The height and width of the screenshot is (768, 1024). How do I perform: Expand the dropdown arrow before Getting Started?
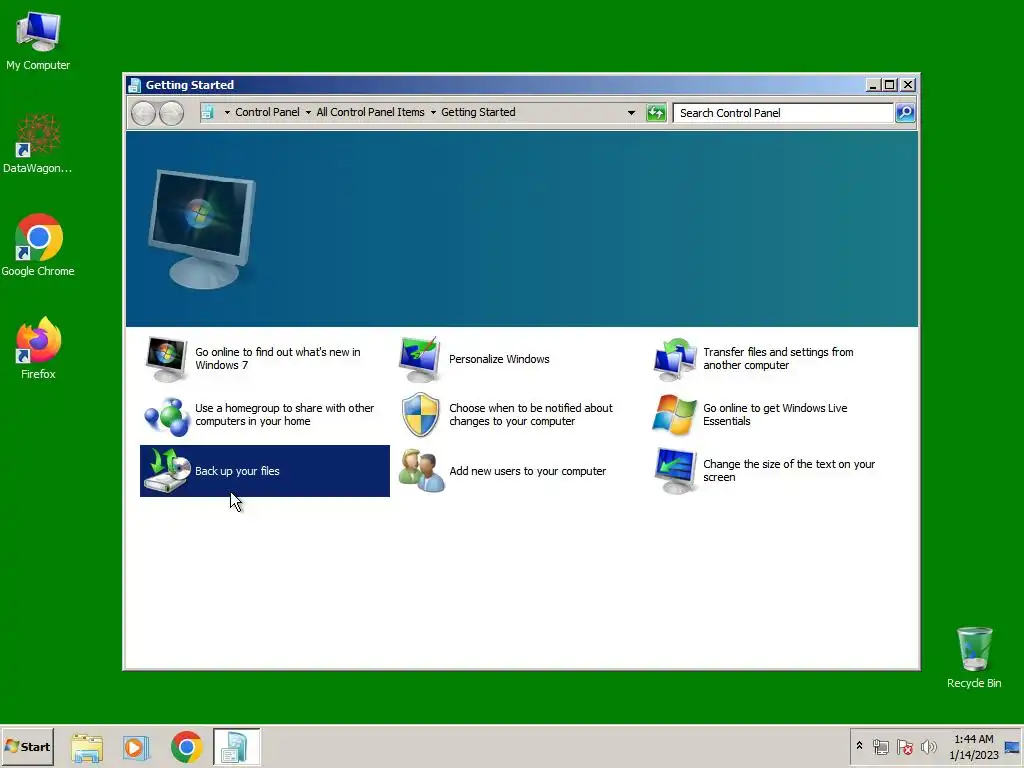(x=433, y=112)
